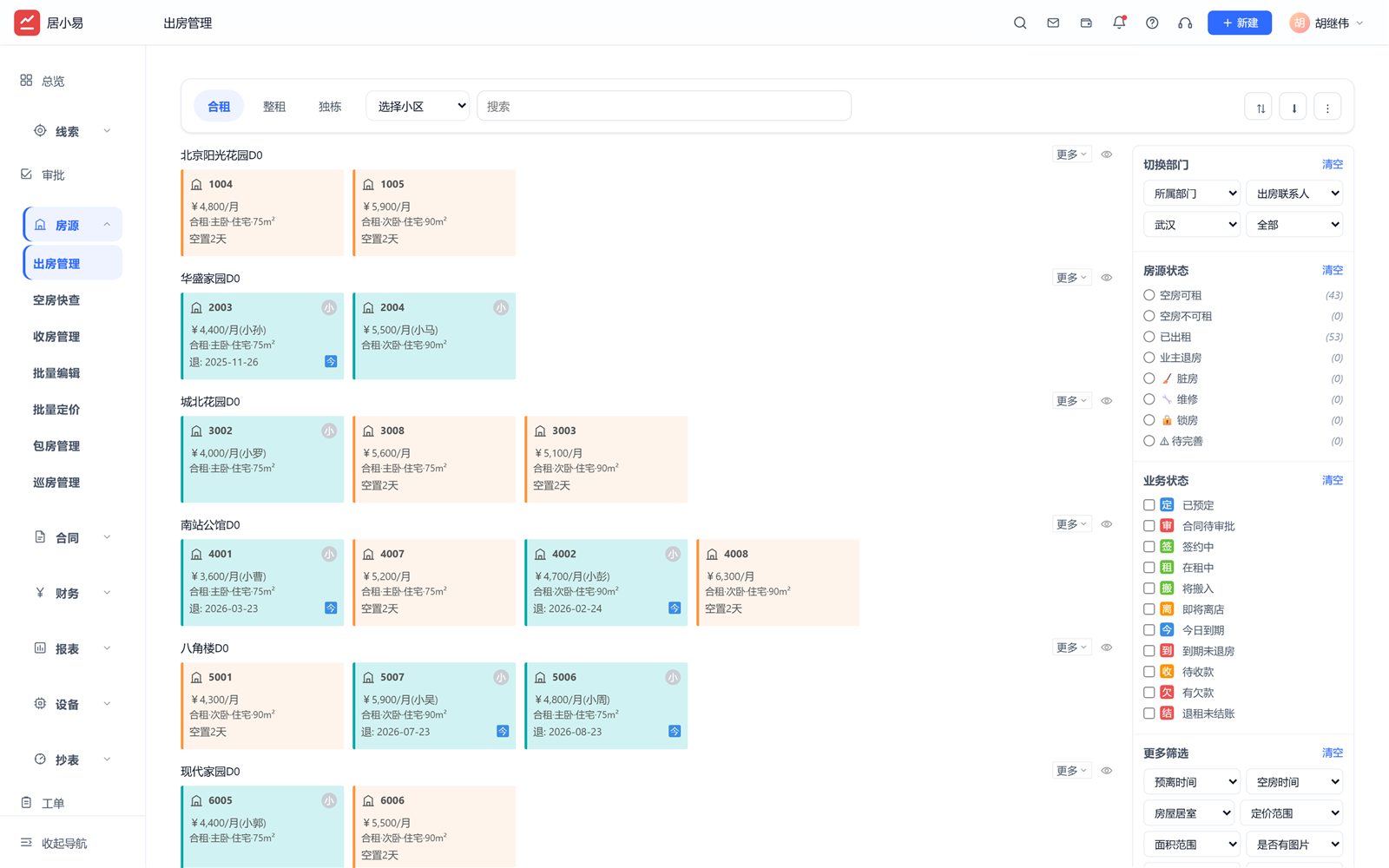Open room card 5006
Screen dimensions: 1389x868
pyautogui.click(x=606, y=706)
